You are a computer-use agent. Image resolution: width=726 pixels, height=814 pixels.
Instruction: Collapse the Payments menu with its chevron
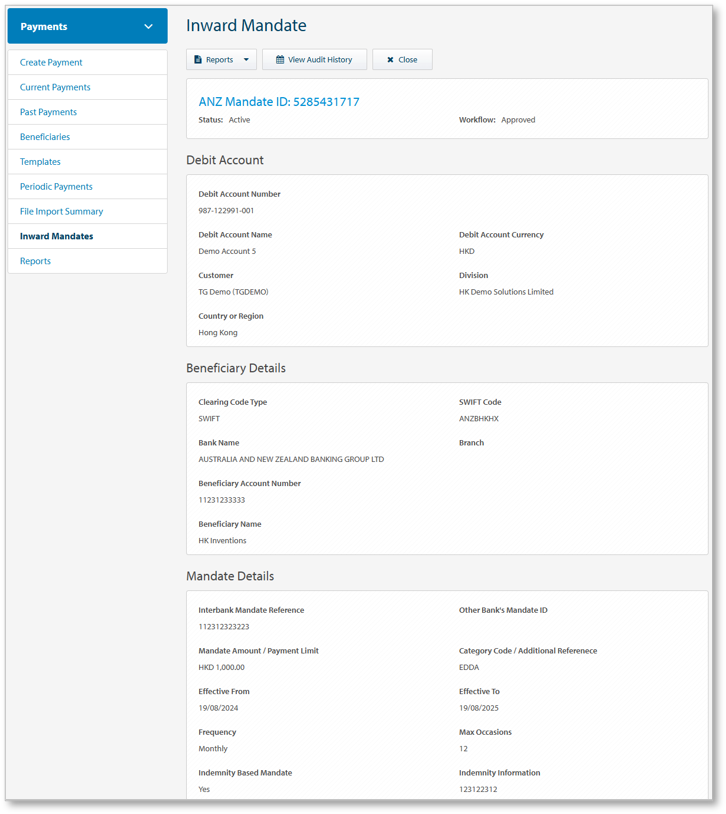pyautogui.click(x=149, y=27)
